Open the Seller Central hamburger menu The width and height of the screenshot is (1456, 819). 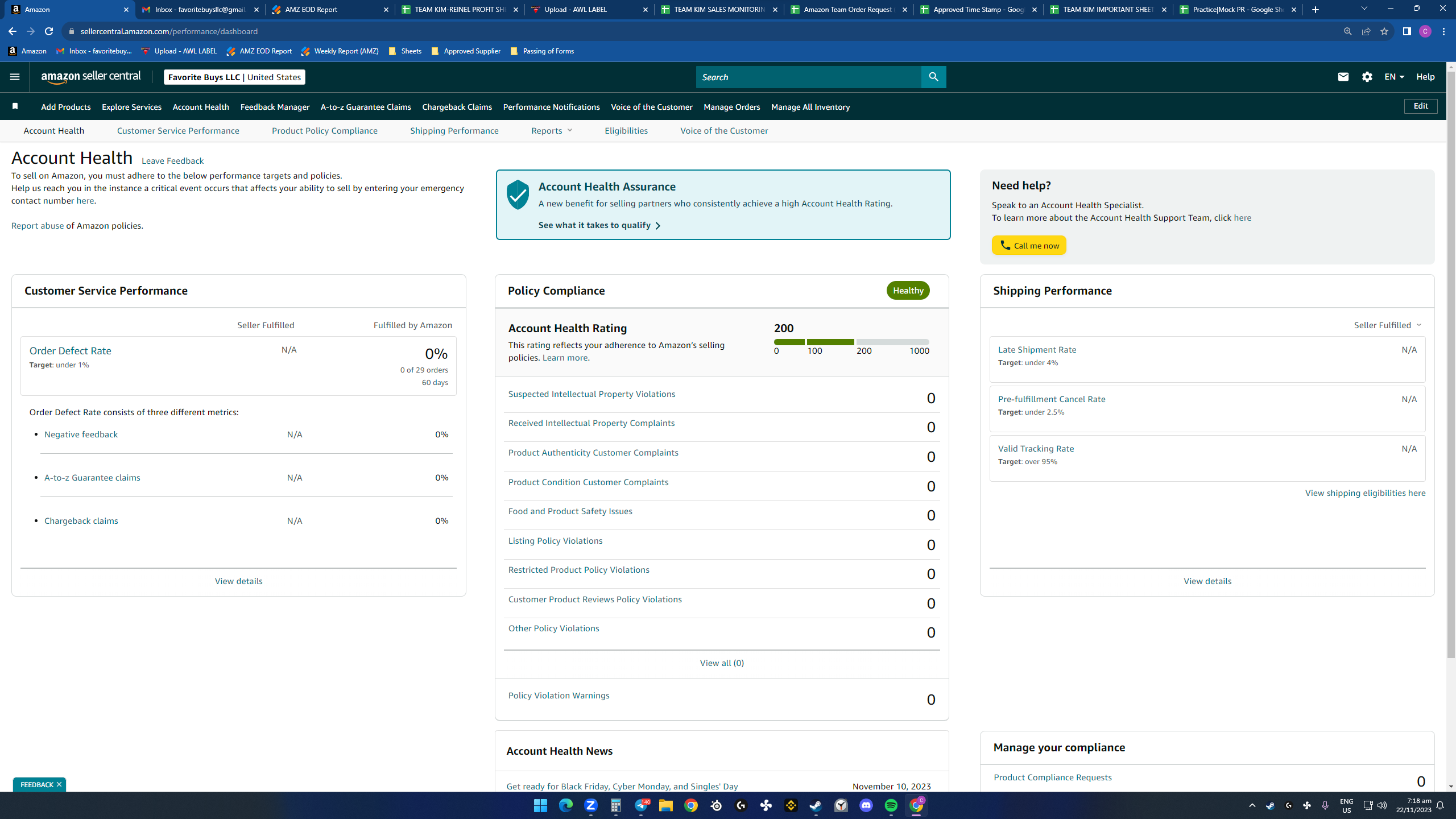(15, 77)
